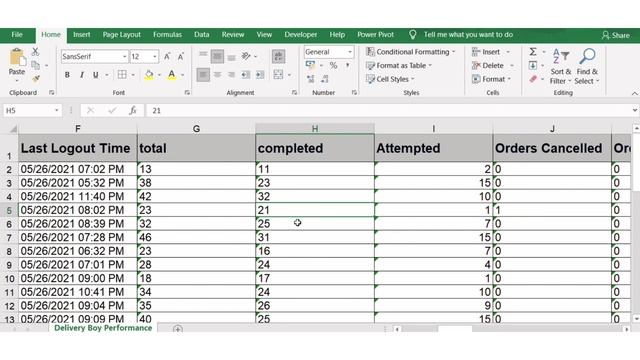
Task: Toggle Top Align button
Action: coord(203,56)
